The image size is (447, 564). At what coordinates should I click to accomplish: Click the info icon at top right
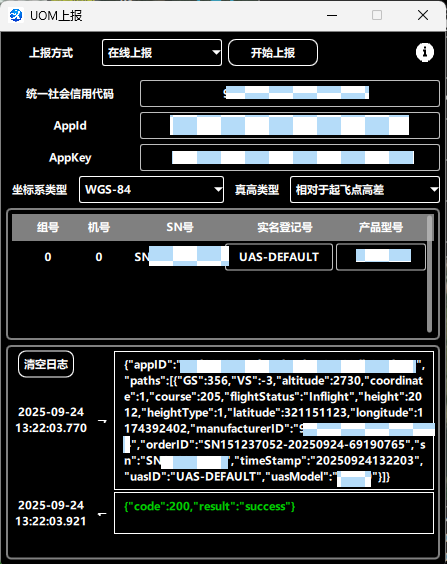click(x=425, y=53)
